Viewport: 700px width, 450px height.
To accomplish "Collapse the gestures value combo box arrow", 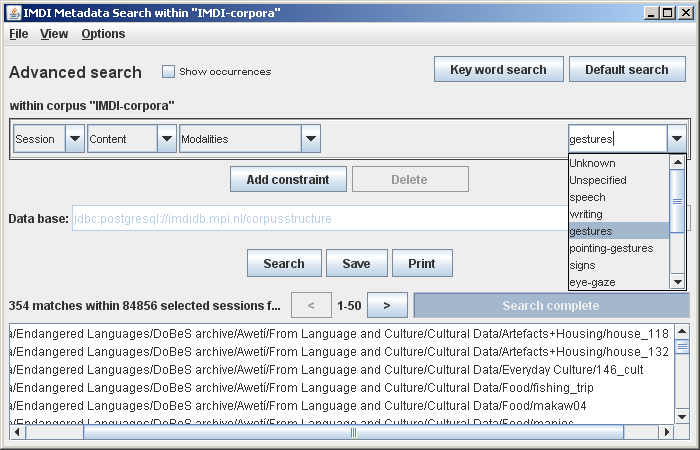I will tap(677, 139).
